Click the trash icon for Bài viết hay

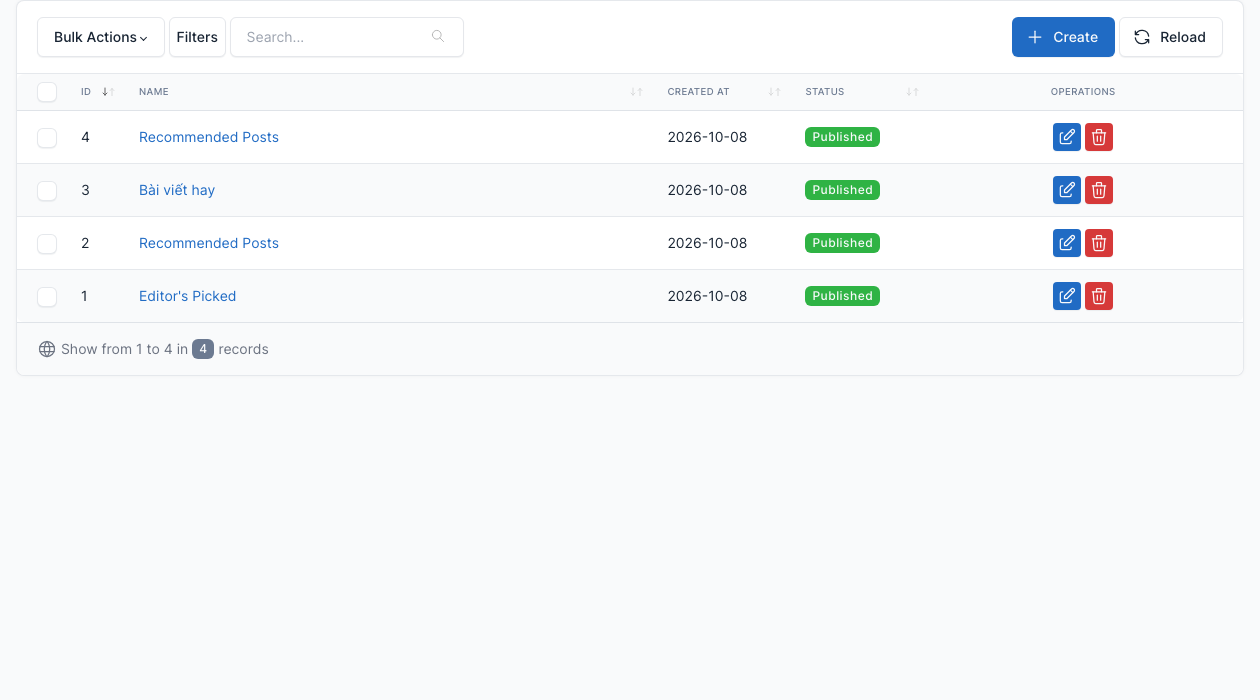click(x=1099, y=190)
